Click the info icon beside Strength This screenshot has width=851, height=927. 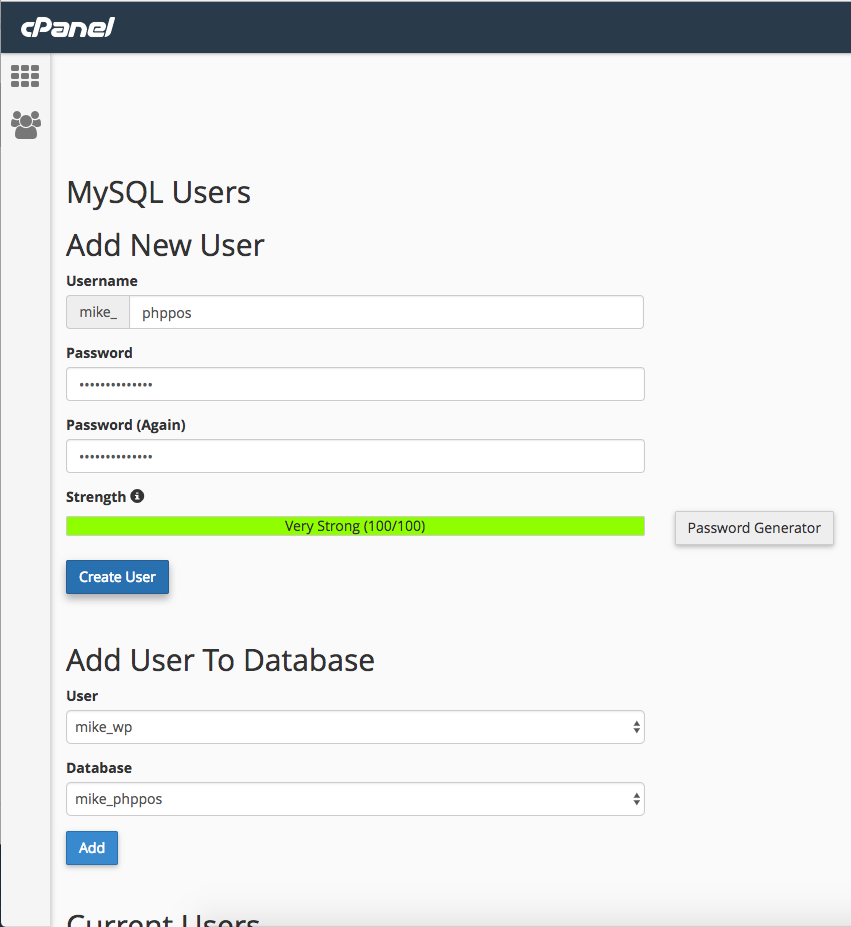coord(137,496)
